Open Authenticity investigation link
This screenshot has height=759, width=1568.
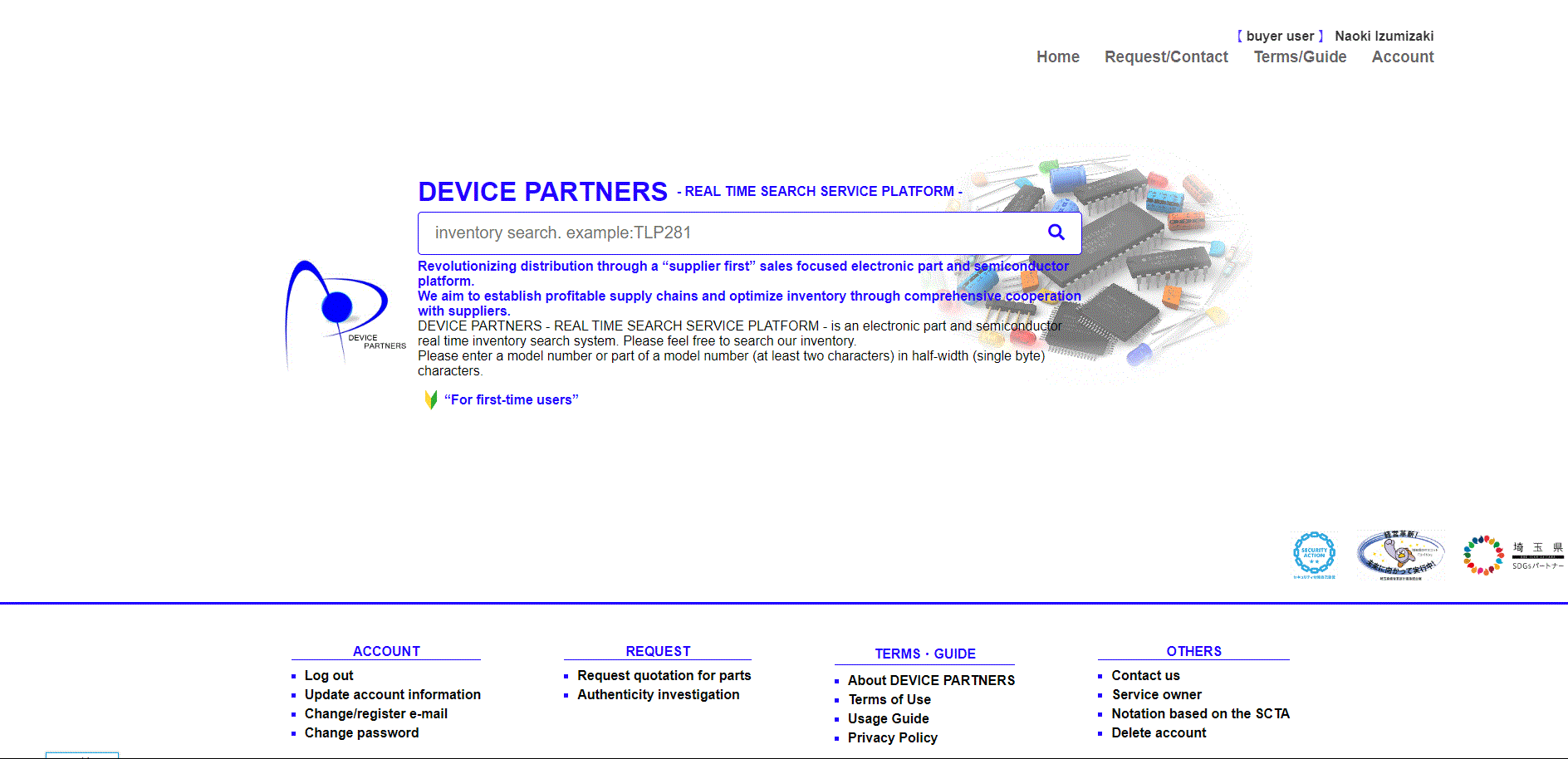click(x=659, y=694)
